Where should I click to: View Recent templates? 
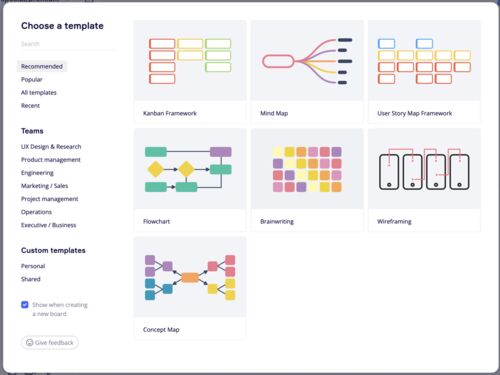pos(30,106)
